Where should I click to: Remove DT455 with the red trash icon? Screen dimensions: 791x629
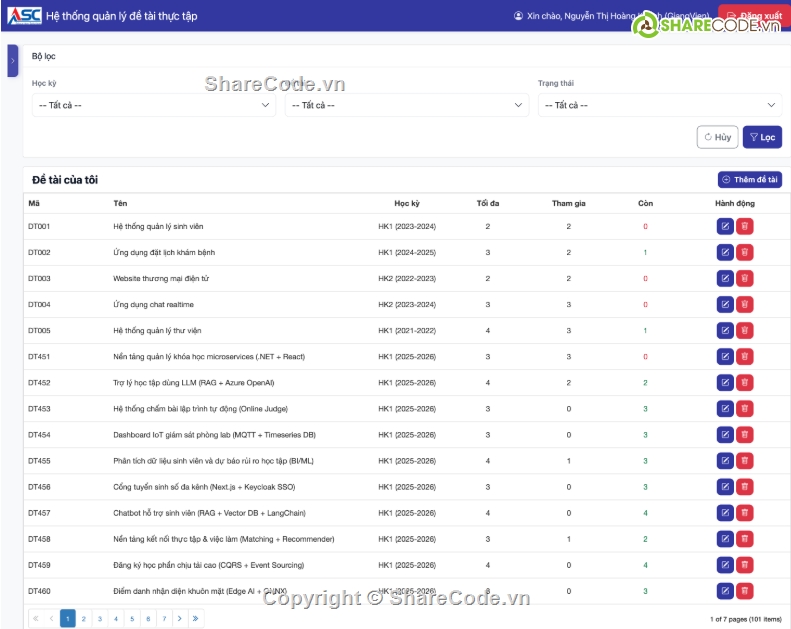[745, 461]
